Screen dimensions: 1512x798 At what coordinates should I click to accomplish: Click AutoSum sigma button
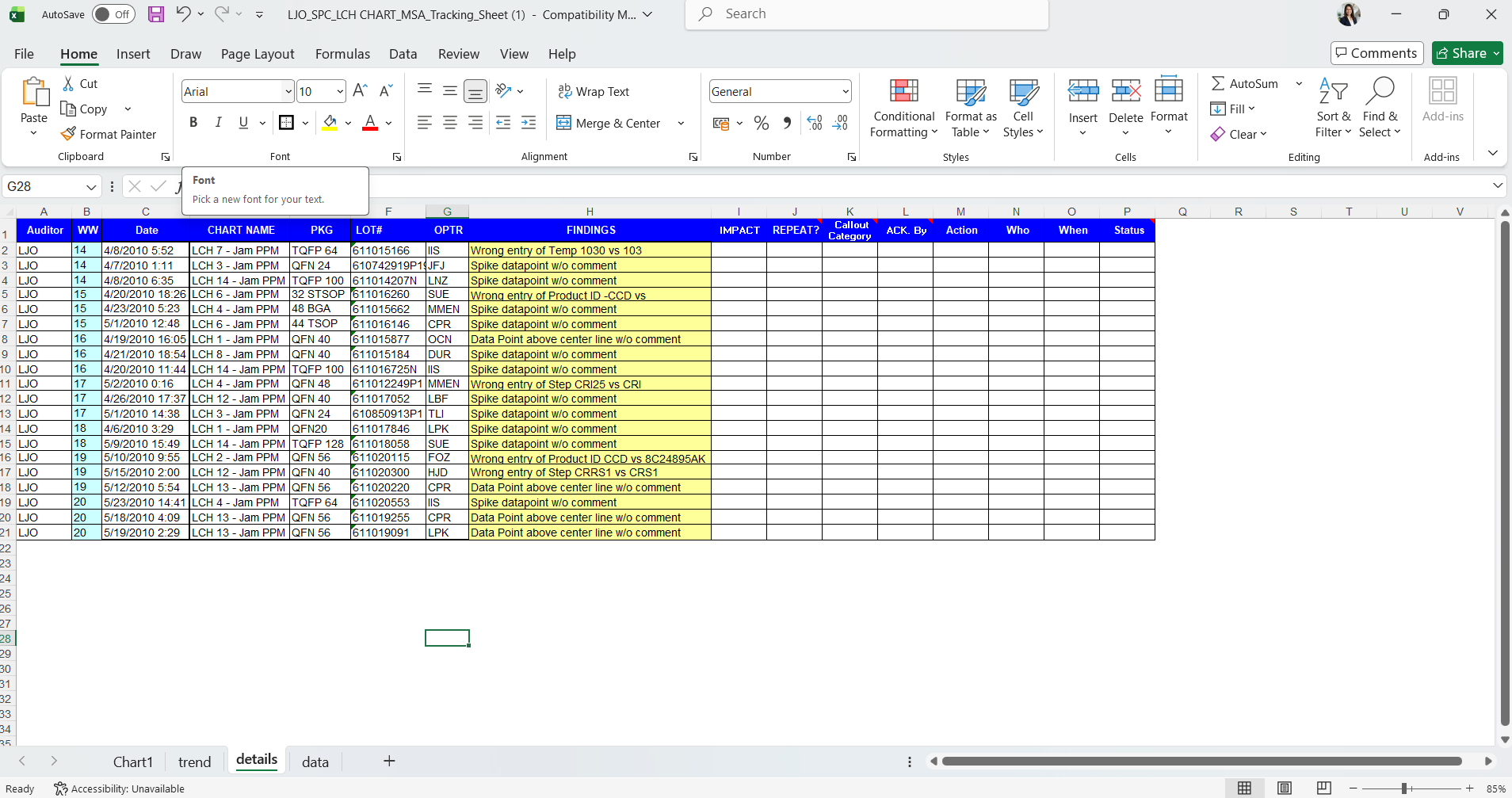(1245, 83)
